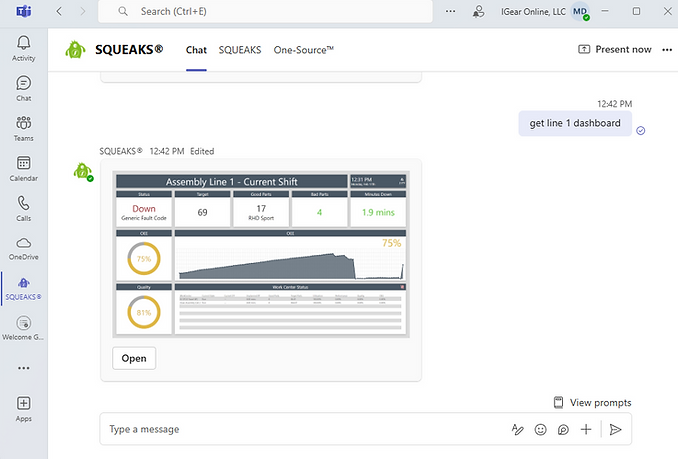Open the Calendar in sidebar
Image resolution: width=678 pixels, height=459 pixels.
[x=23, y=168]
